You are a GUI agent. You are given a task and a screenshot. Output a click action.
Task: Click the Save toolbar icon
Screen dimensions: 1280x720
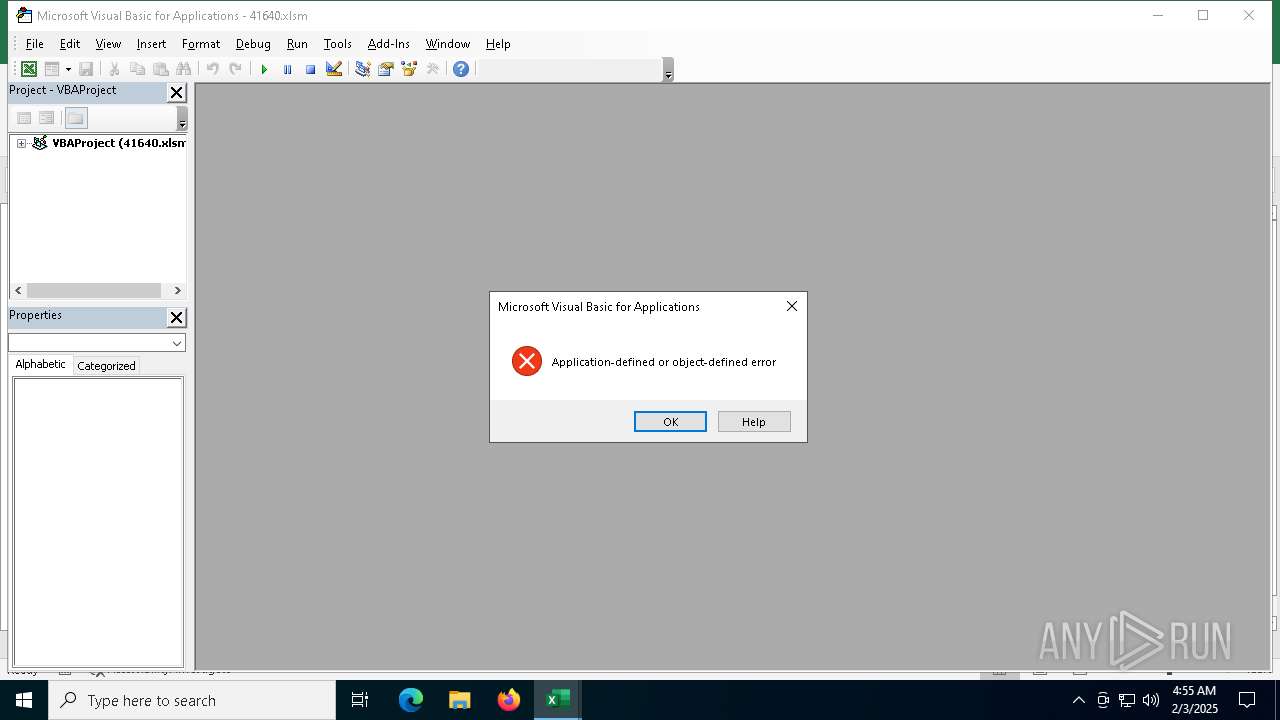coord(86,69)
